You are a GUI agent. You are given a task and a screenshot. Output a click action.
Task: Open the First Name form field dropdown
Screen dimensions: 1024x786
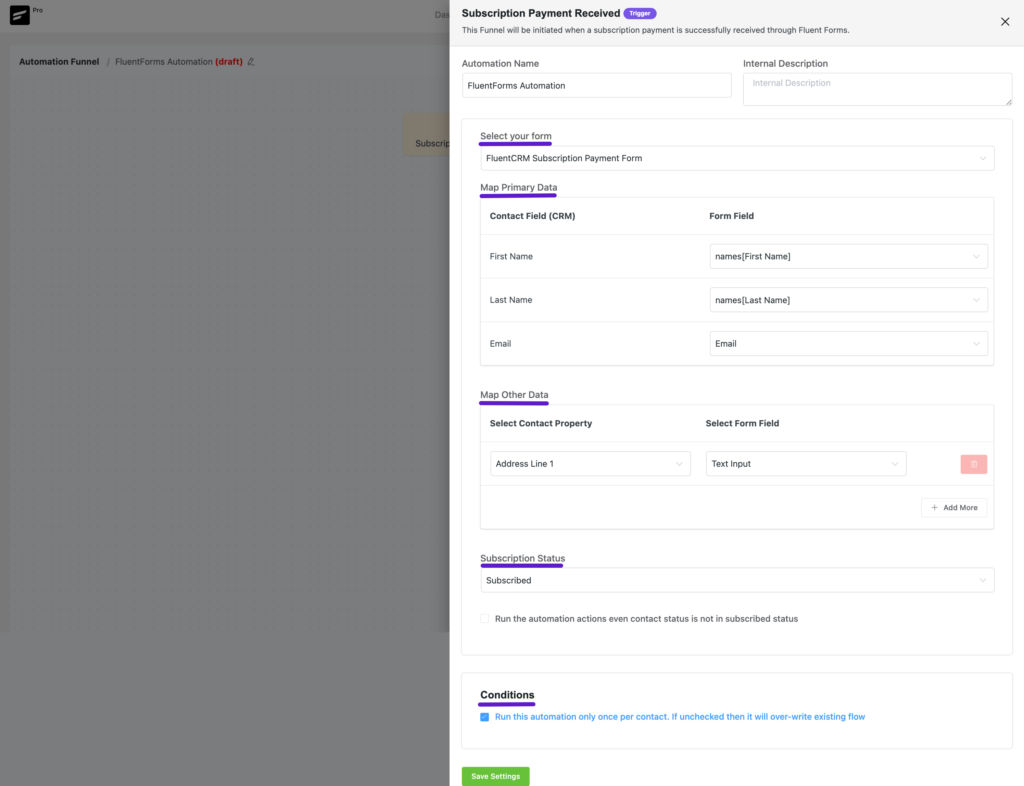[848, 256]
